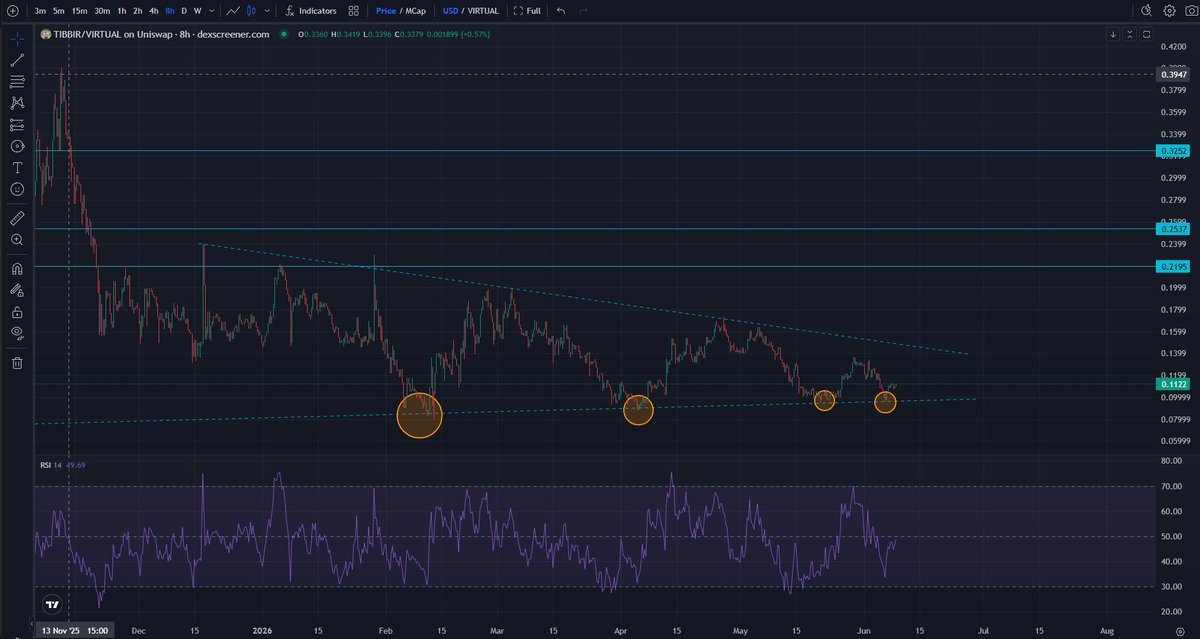Viewport: 1200px width, 639px height.
Task: Select the ruler Measure tool
Action: pos(17,217)
